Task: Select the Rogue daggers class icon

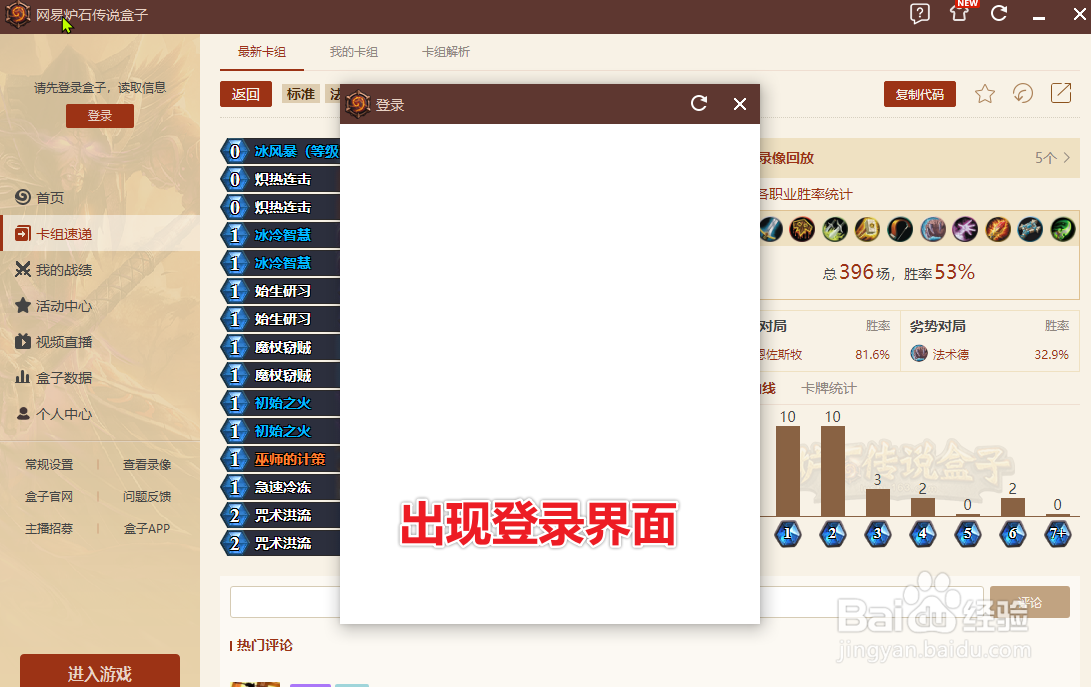Action: (x=835, y=229)
